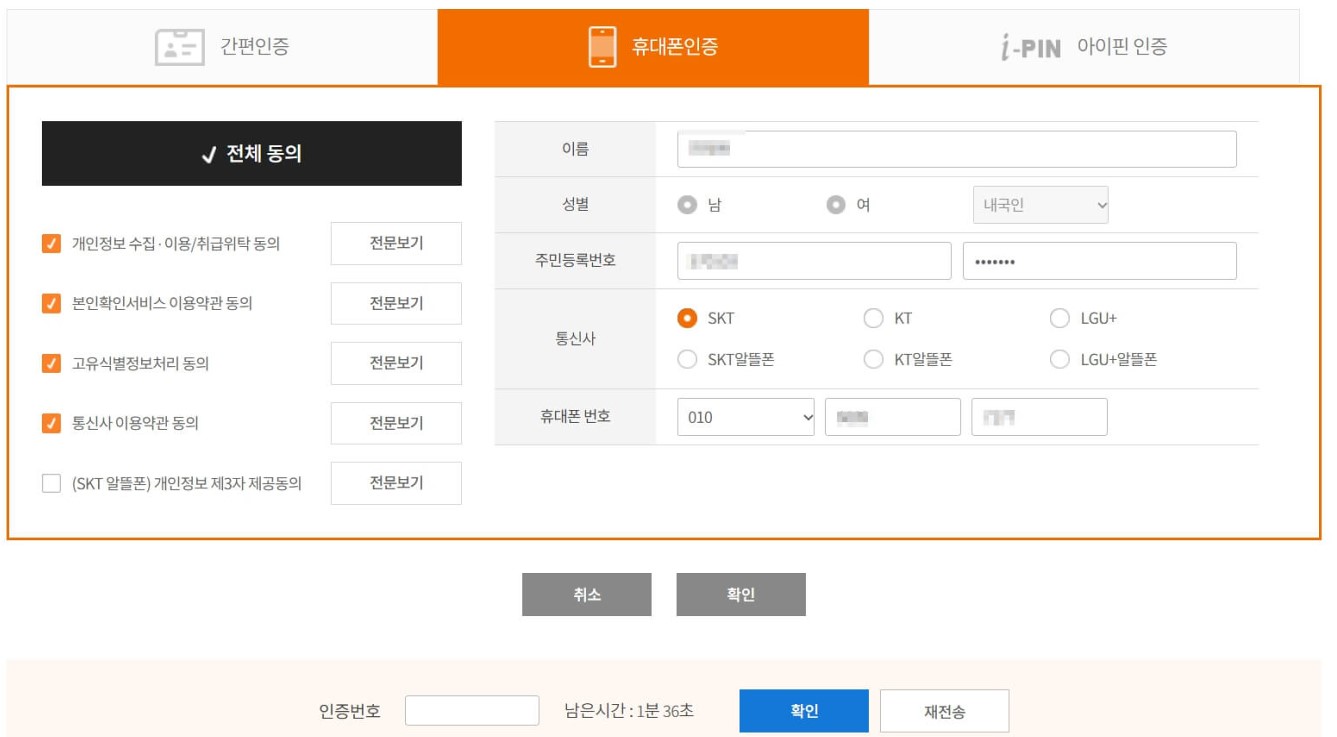
Task: Click the gray 취소 button
Action: point(587,594)
